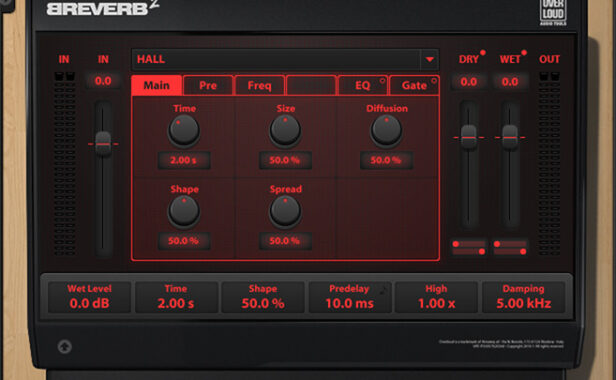Viewport: 616px width, 380px height.
Task: Click the DRY level fader handle
Action: 468,137
